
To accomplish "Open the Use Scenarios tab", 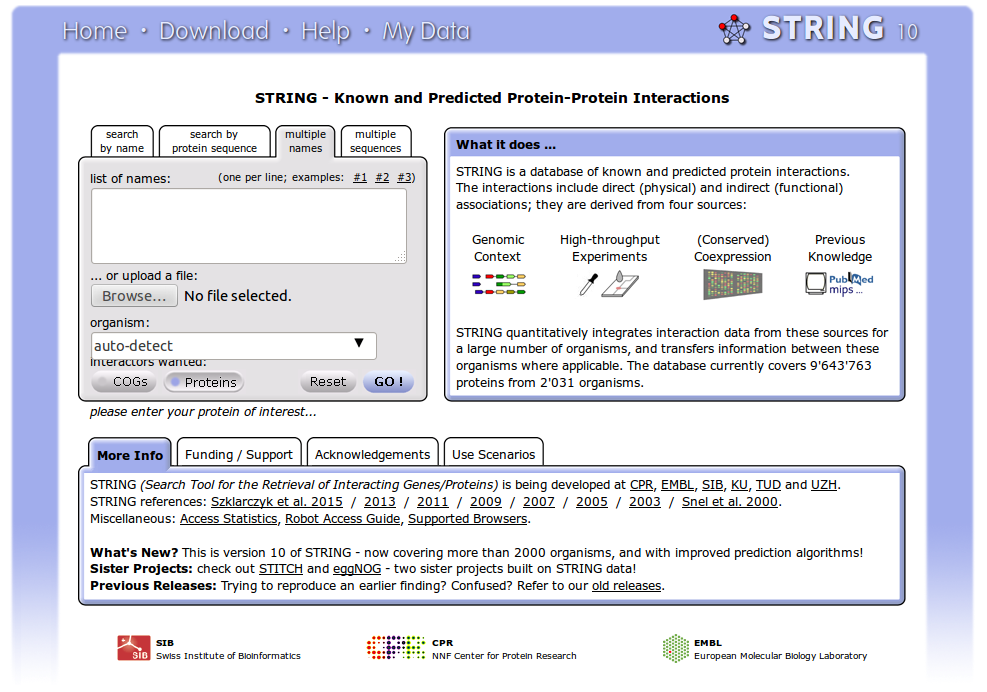I will point(494,454).
